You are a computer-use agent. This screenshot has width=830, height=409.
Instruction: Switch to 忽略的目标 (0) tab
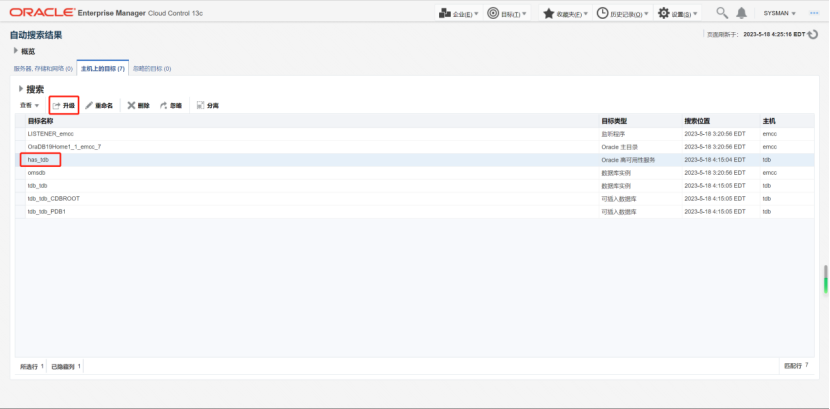152,69
